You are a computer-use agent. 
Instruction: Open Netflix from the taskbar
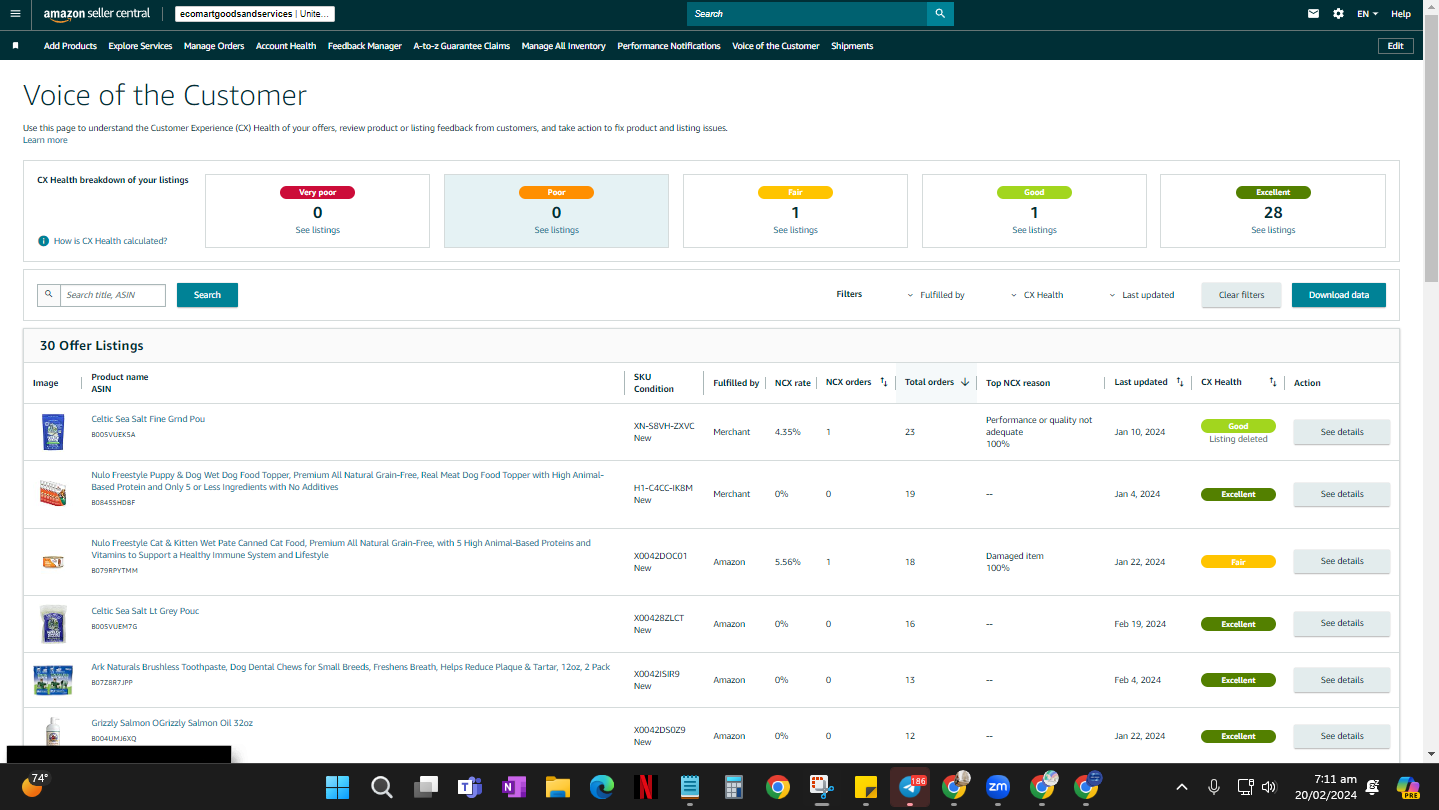point(646,787)
